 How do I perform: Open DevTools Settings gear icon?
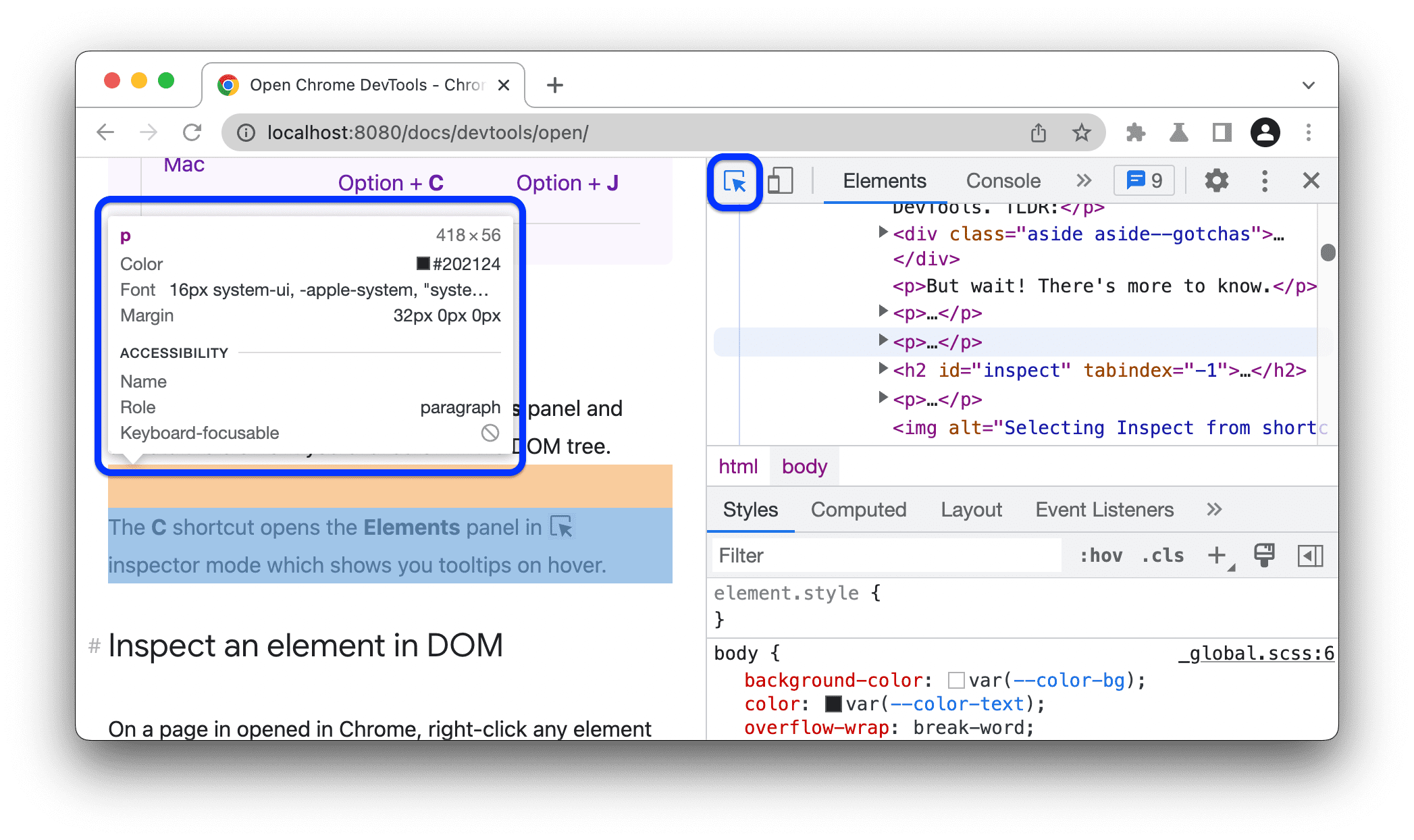point(1217,181)
